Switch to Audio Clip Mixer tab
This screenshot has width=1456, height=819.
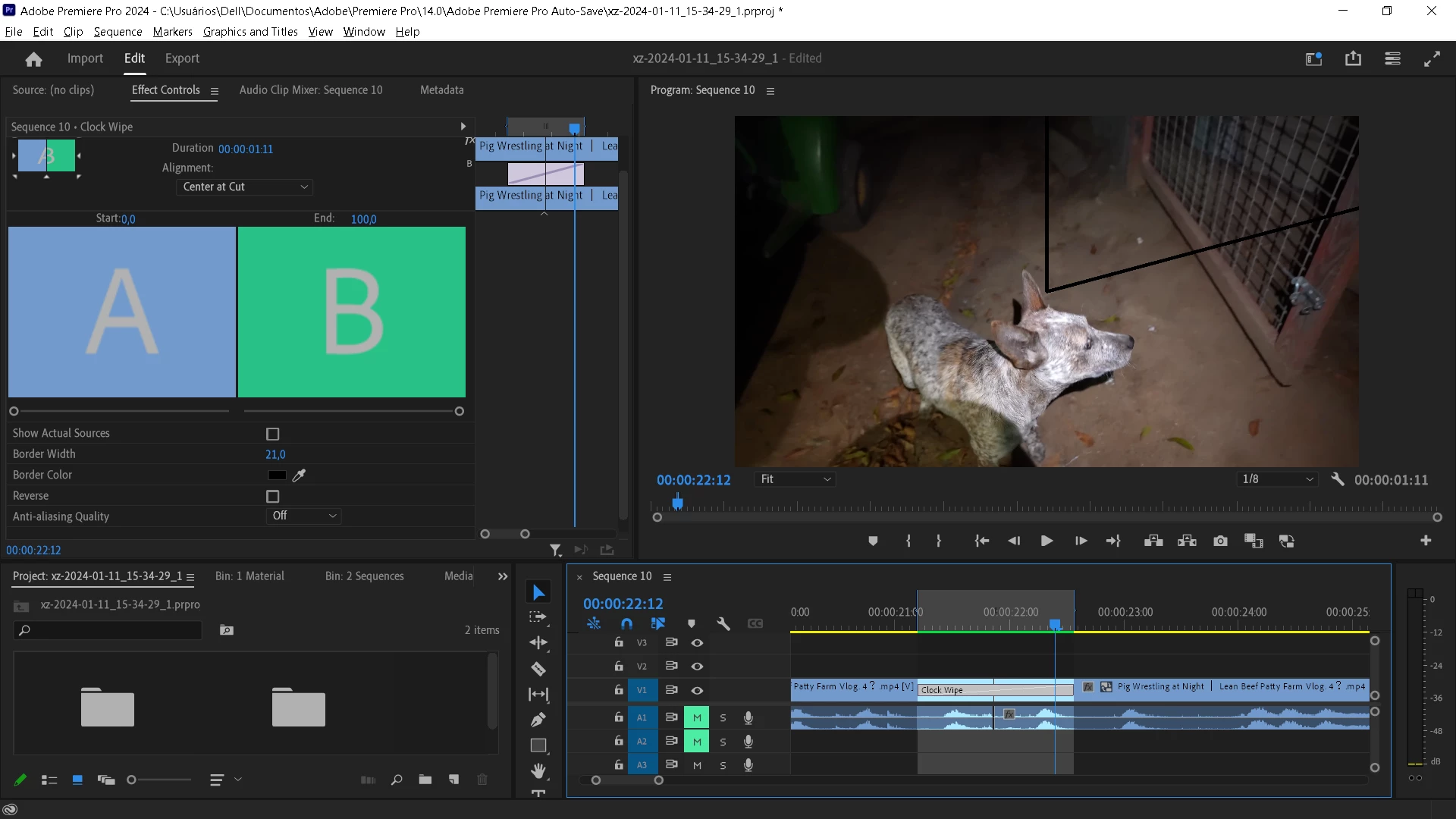point(311,89)
